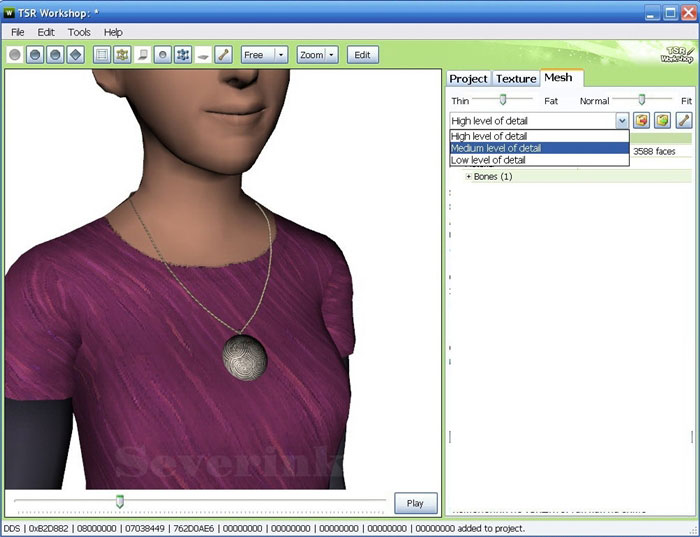Click the bone icon in the top toolbar

pos(223,55)
